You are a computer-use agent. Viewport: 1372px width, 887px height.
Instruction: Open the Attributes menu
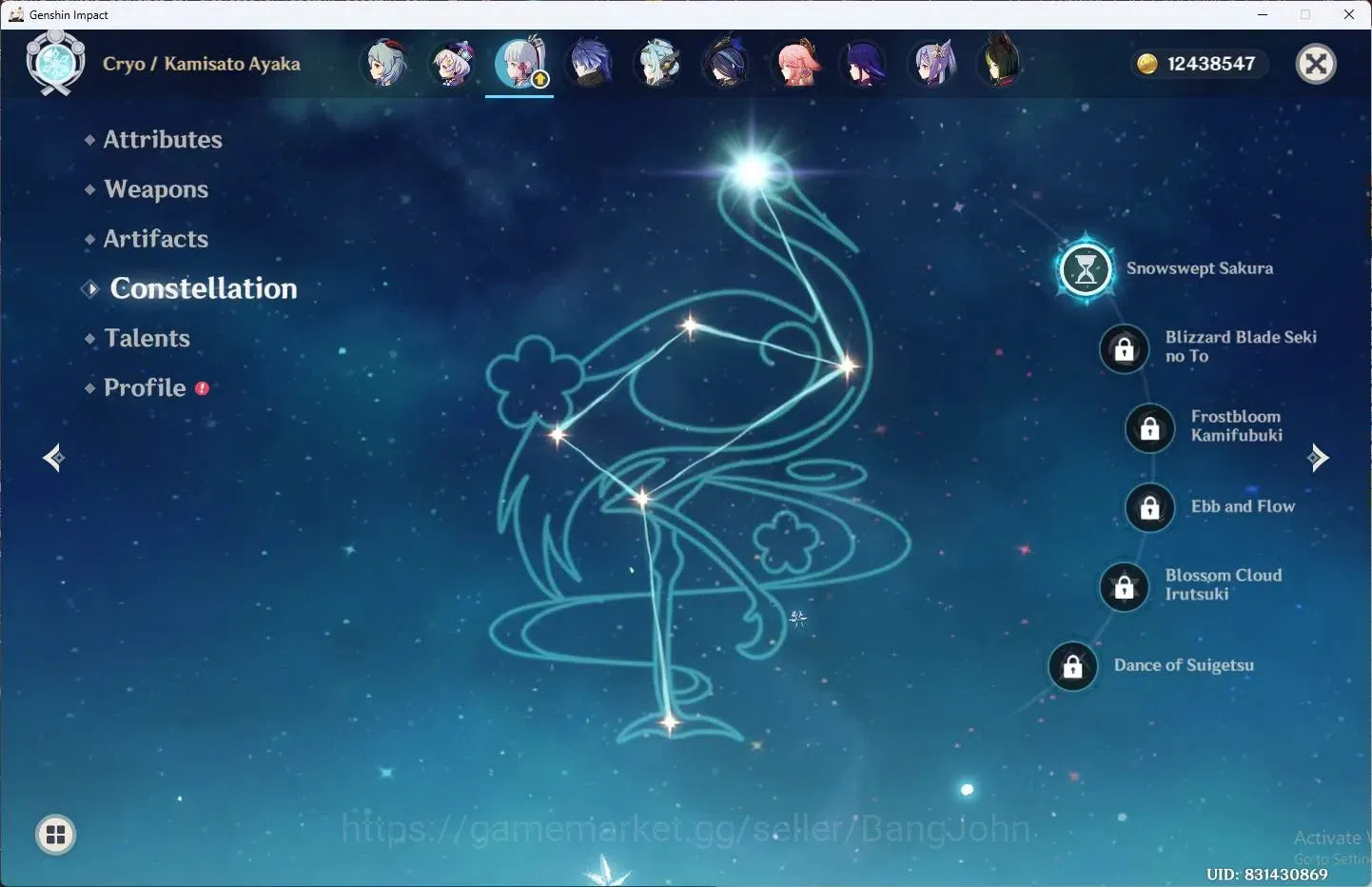tap(163, 140)
